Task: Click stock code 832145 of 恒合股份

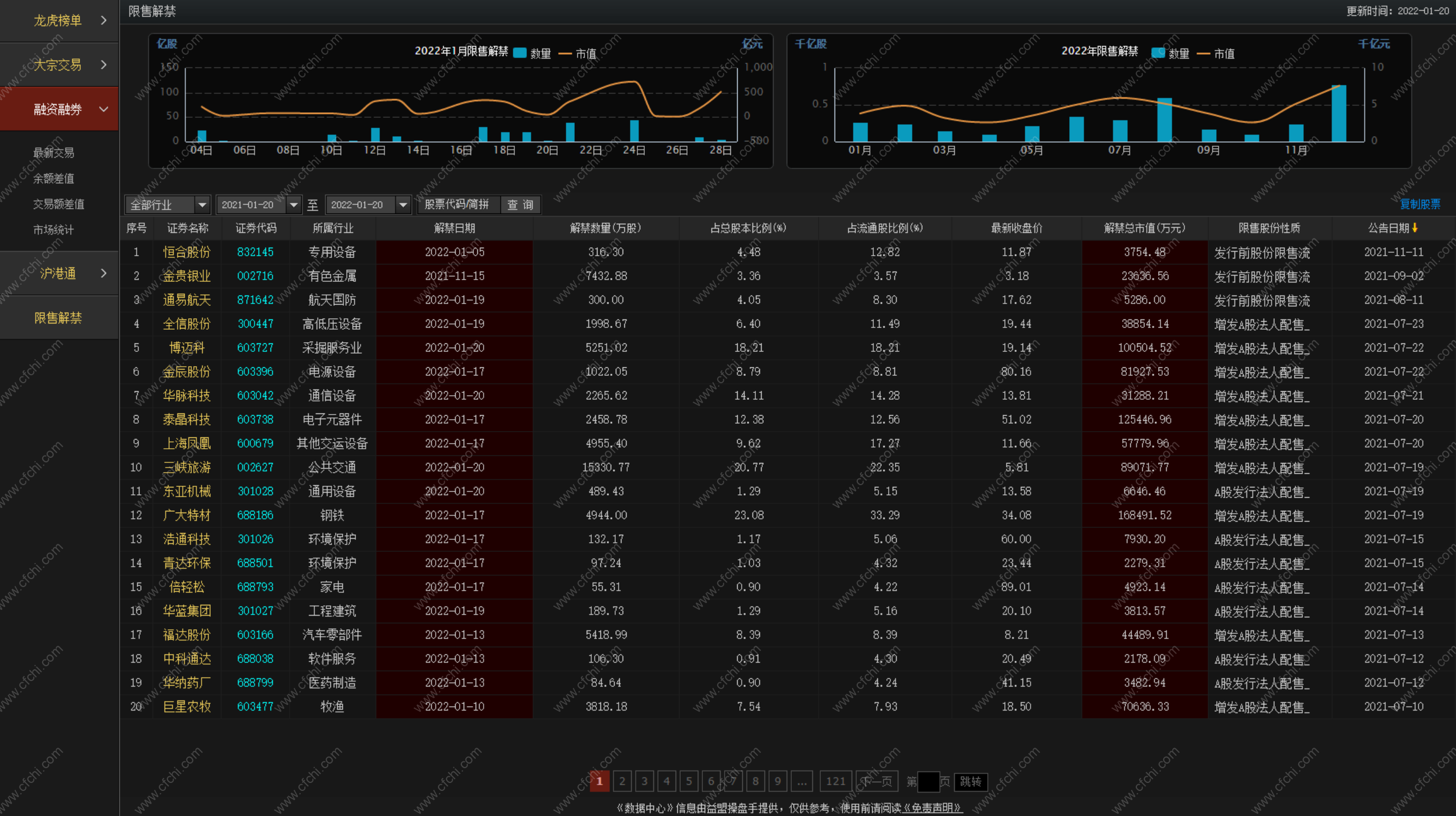Action: point(255,252)
